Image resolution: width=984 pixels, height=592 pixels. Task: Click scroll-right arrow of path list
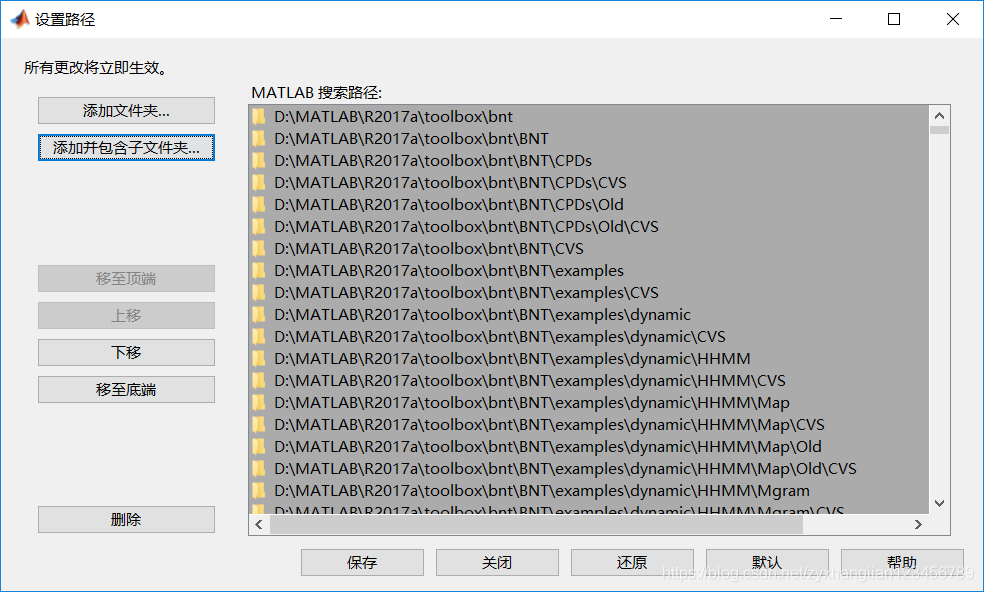(918, 524)
